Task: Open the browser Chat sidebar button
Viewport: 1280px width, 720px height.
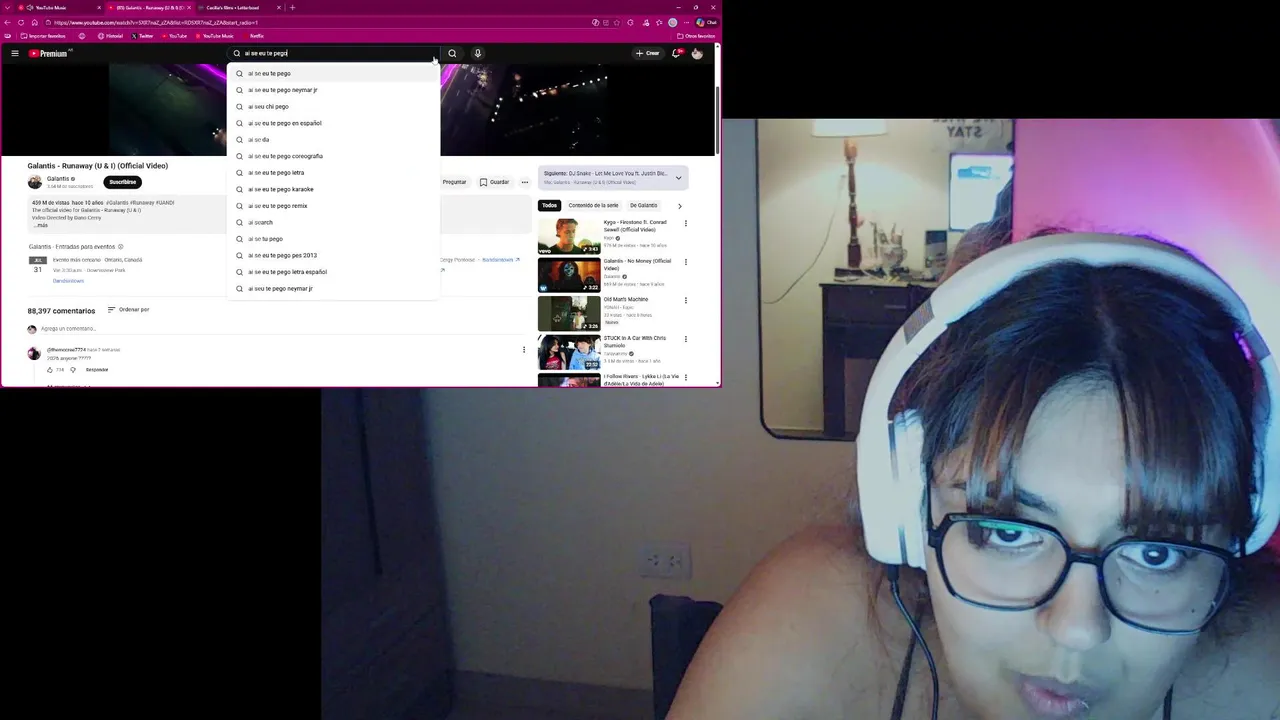Action: [x=706, y=22]
